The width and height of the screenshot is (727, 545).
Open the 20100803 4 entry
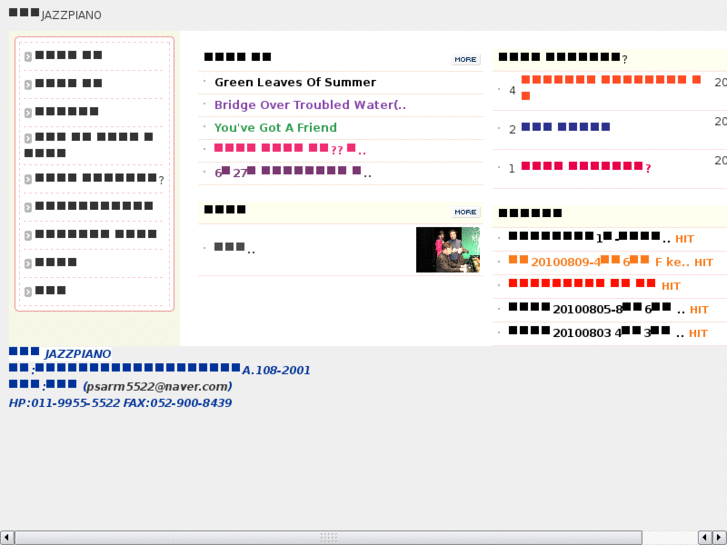596,332
